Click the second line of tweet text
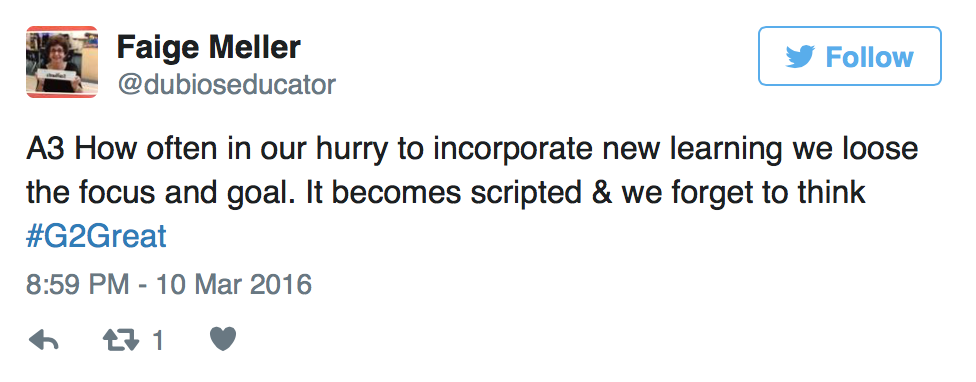Viewport: 976px width, 382px height. [446, 193]
